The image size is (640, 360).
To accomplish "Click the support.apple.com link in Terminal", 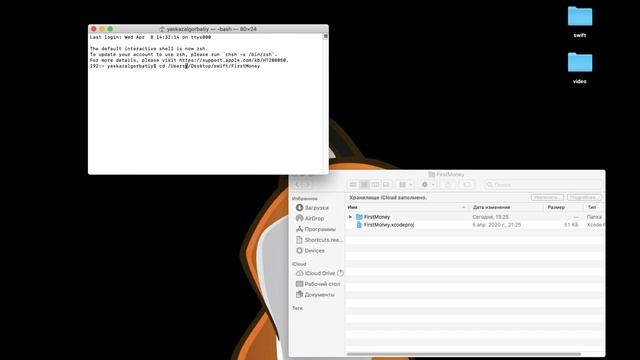I will pyautogui.click(x=233, y=60).
